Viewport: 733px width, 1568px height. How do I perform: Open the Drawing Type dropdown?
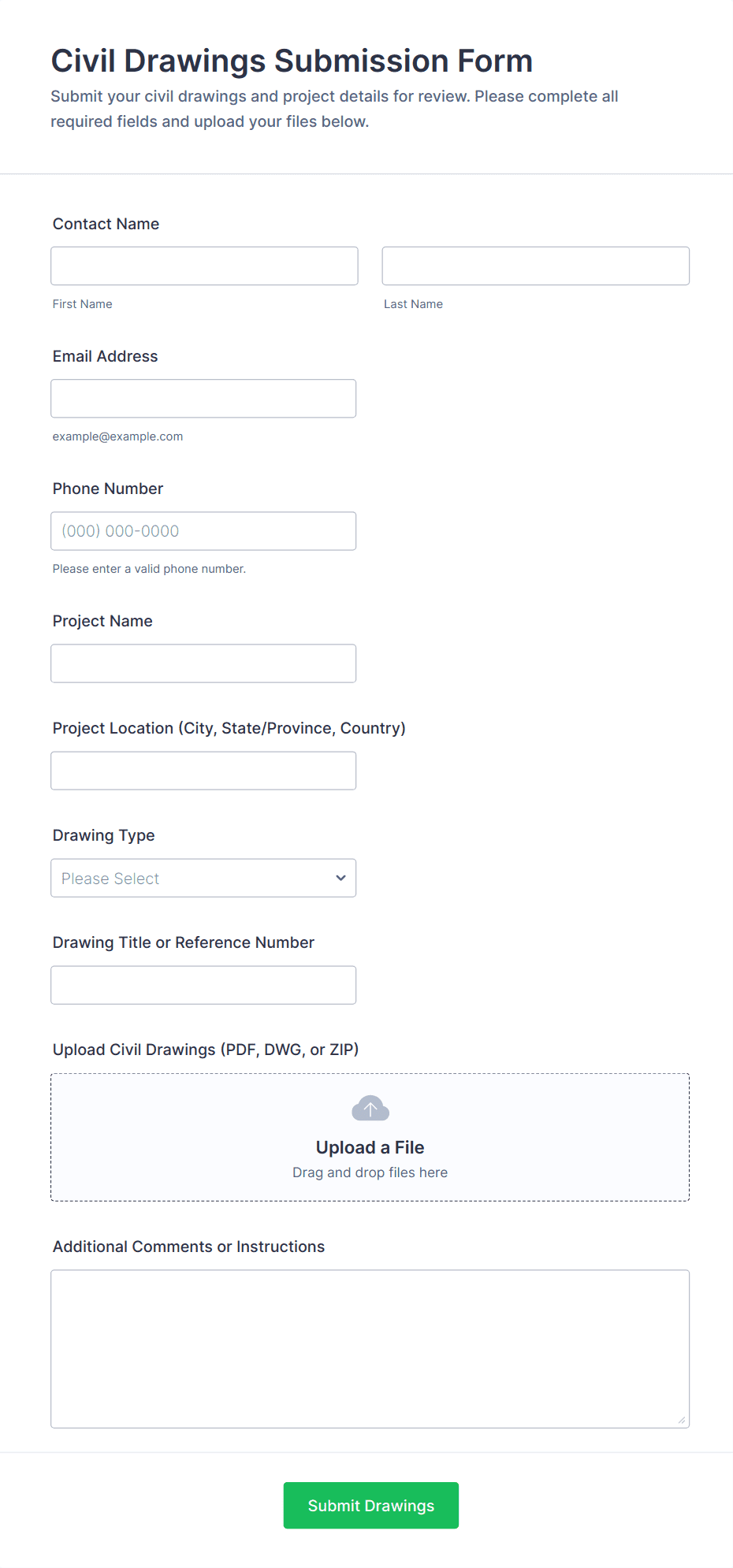pos(203,878)
